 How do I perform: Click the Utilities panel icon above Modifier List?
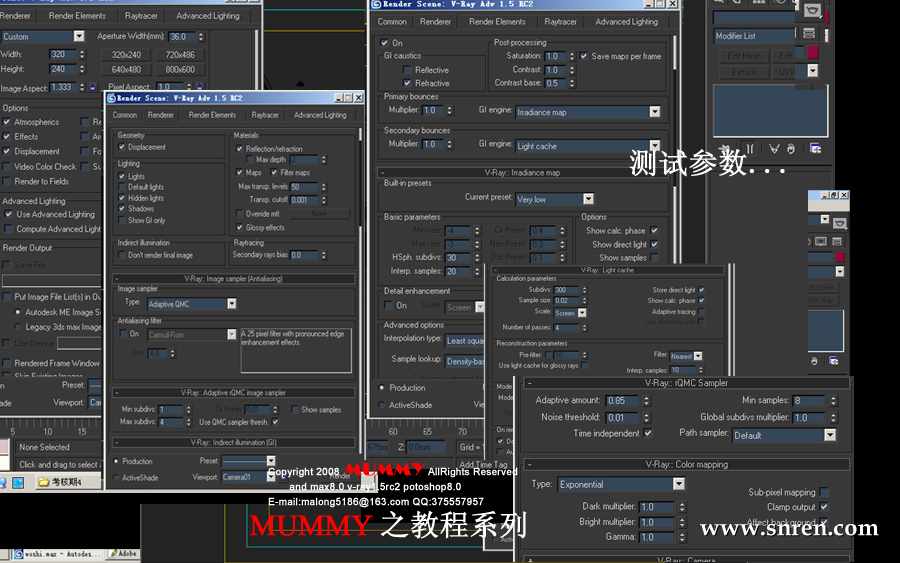pos(812,10)
